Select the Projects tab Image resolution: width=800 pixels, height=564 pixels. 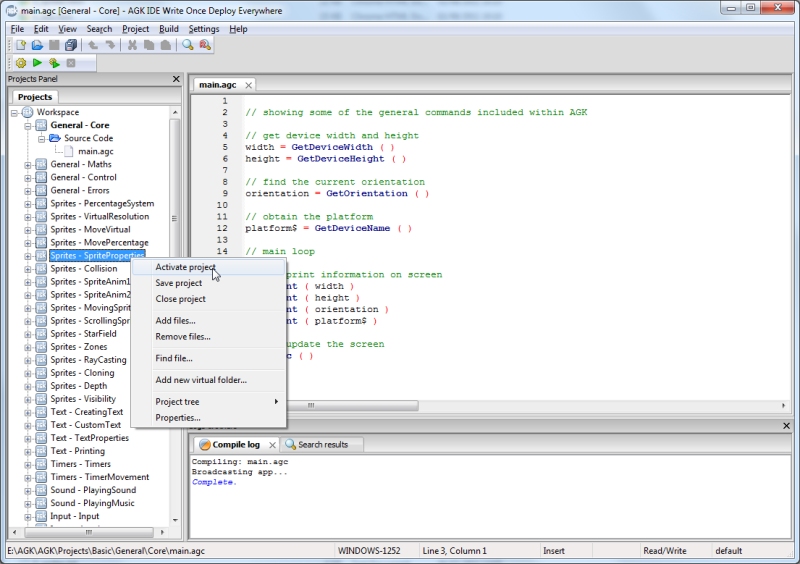(x=35, y=97)
